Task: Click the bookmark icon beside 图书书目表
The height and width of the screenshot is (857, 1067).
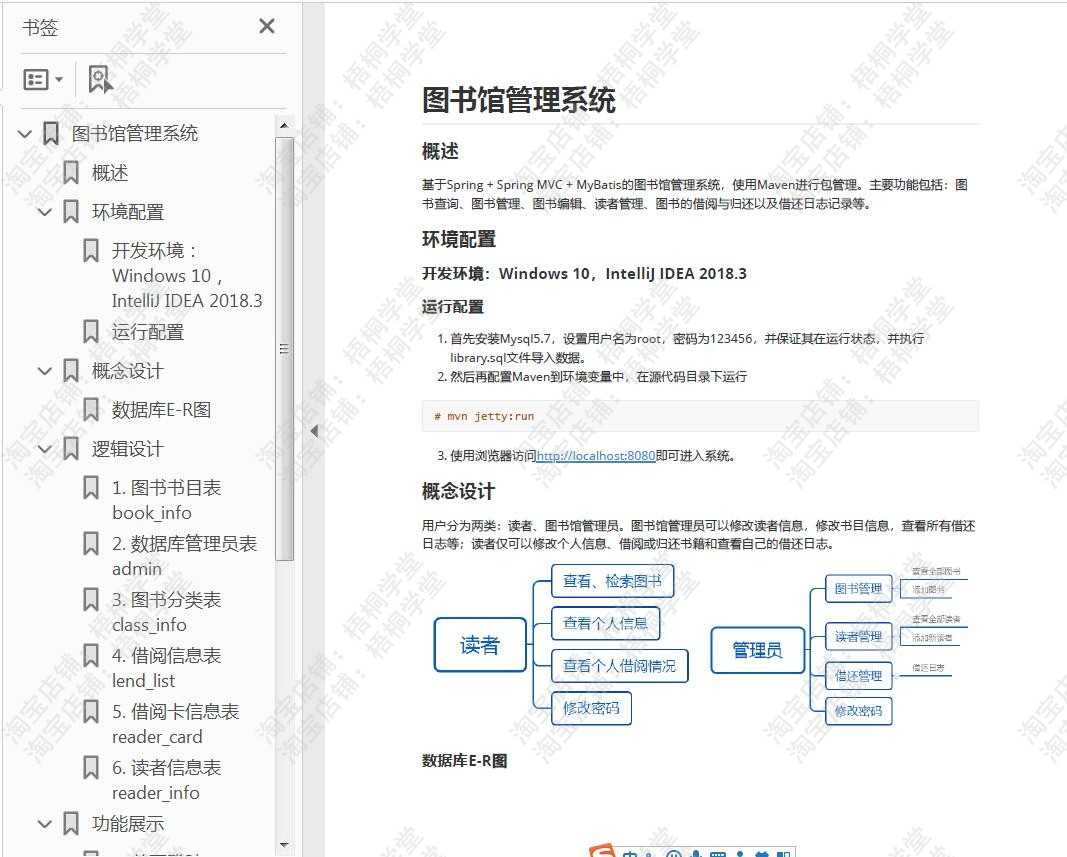Action: [91, 488]
